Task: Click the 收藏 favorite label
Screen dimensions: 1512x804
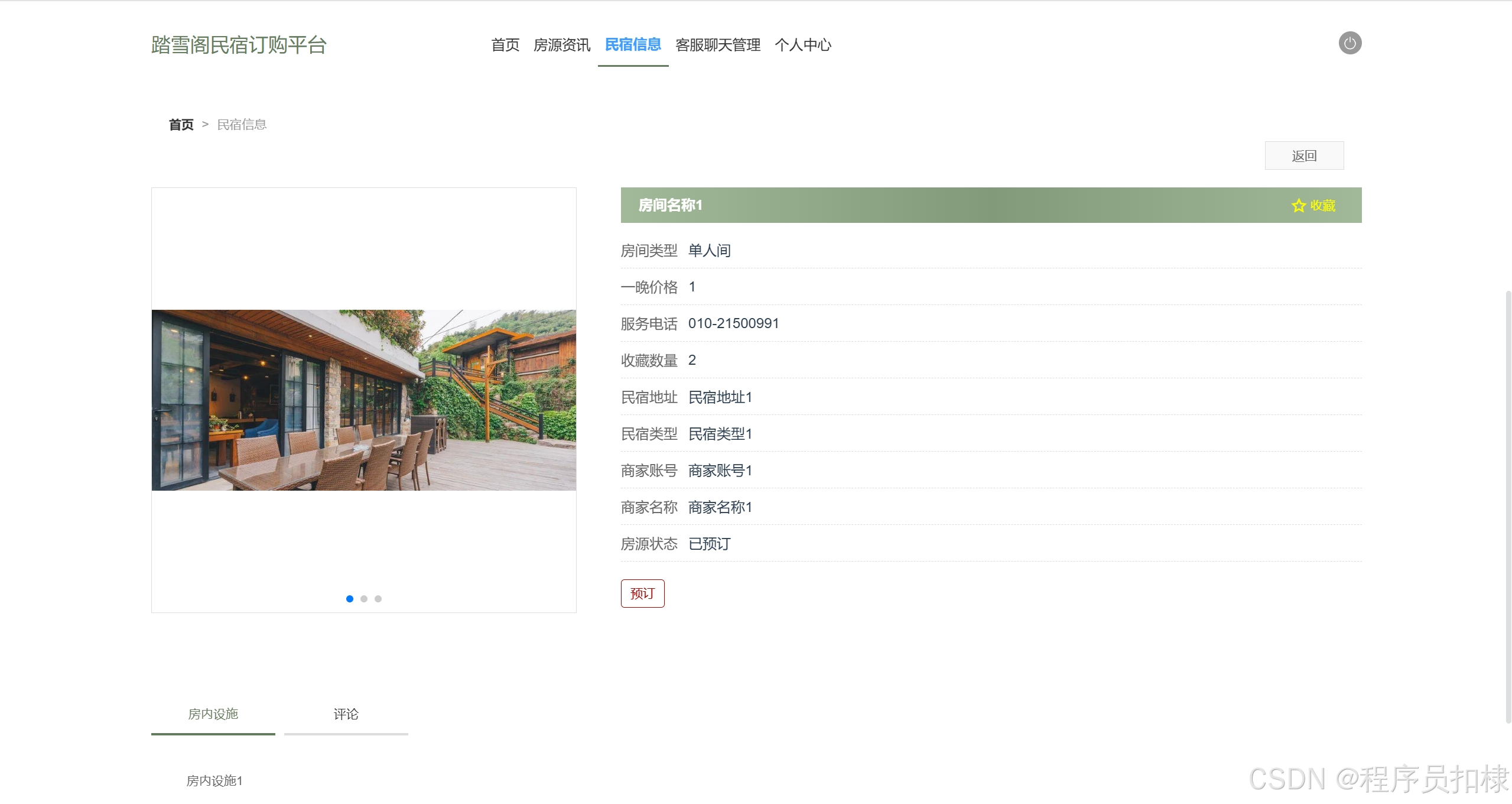Action: tap(1323, 206)
